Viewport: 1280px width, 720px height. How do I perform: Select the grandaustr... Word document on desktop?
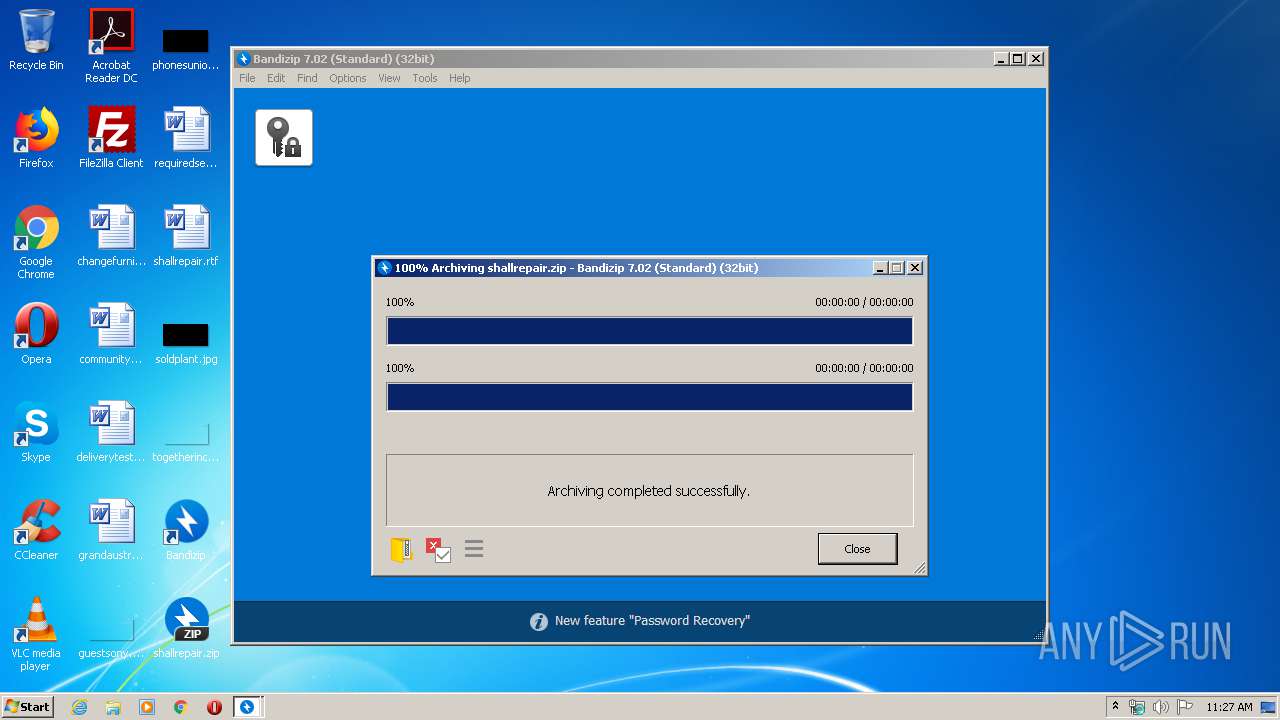[111, 530]
